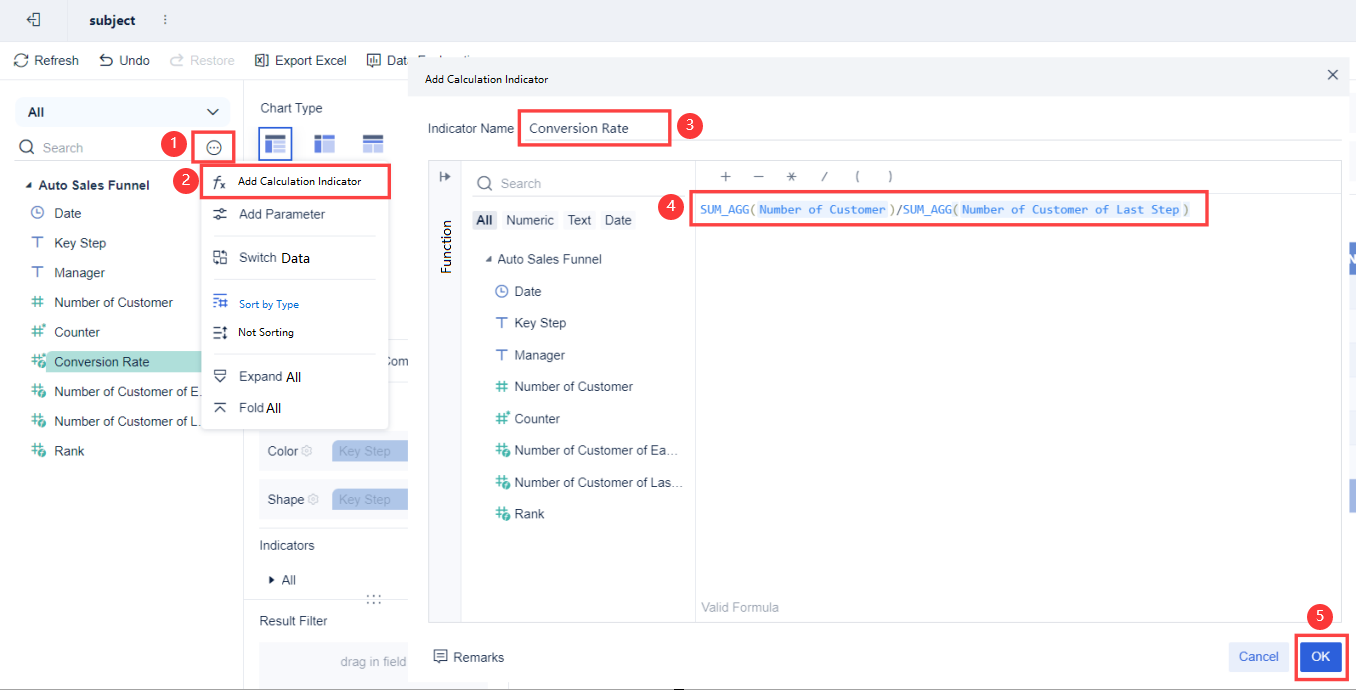This screenshot has height=690, width=1356.
Task: Insert the plus operator in formula
Action: tap(725, 177)
